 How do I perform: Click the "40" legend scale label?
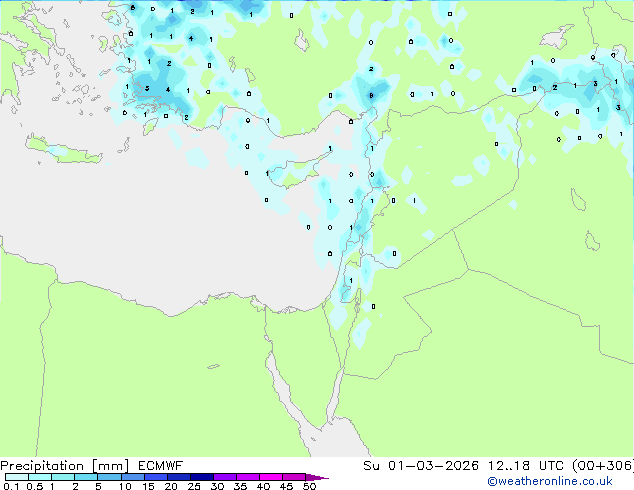tap(263, 486)
